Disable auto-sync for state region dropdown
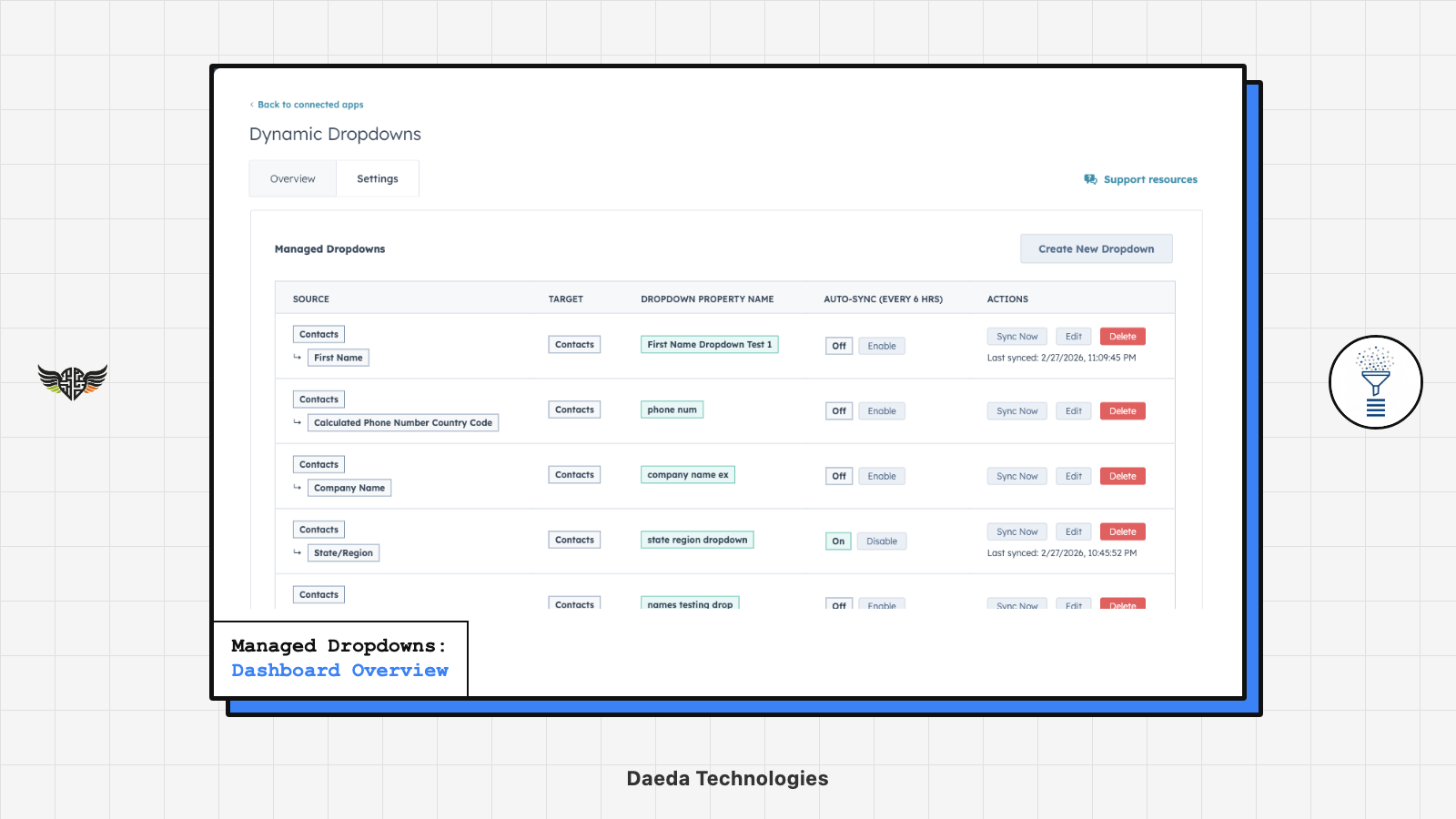The image size is (1456, 819). coord(881,541)
